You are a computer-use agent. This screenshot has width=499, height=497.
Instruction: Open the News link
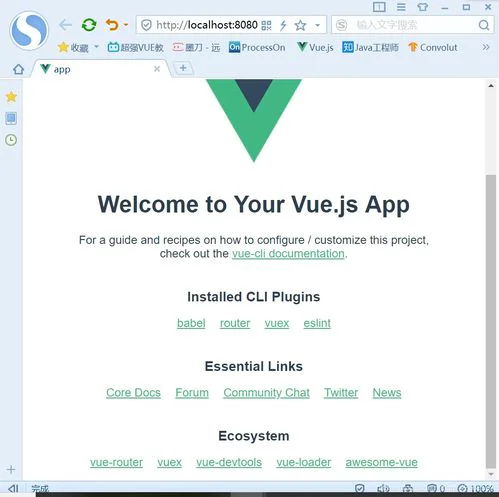(387, 393)
